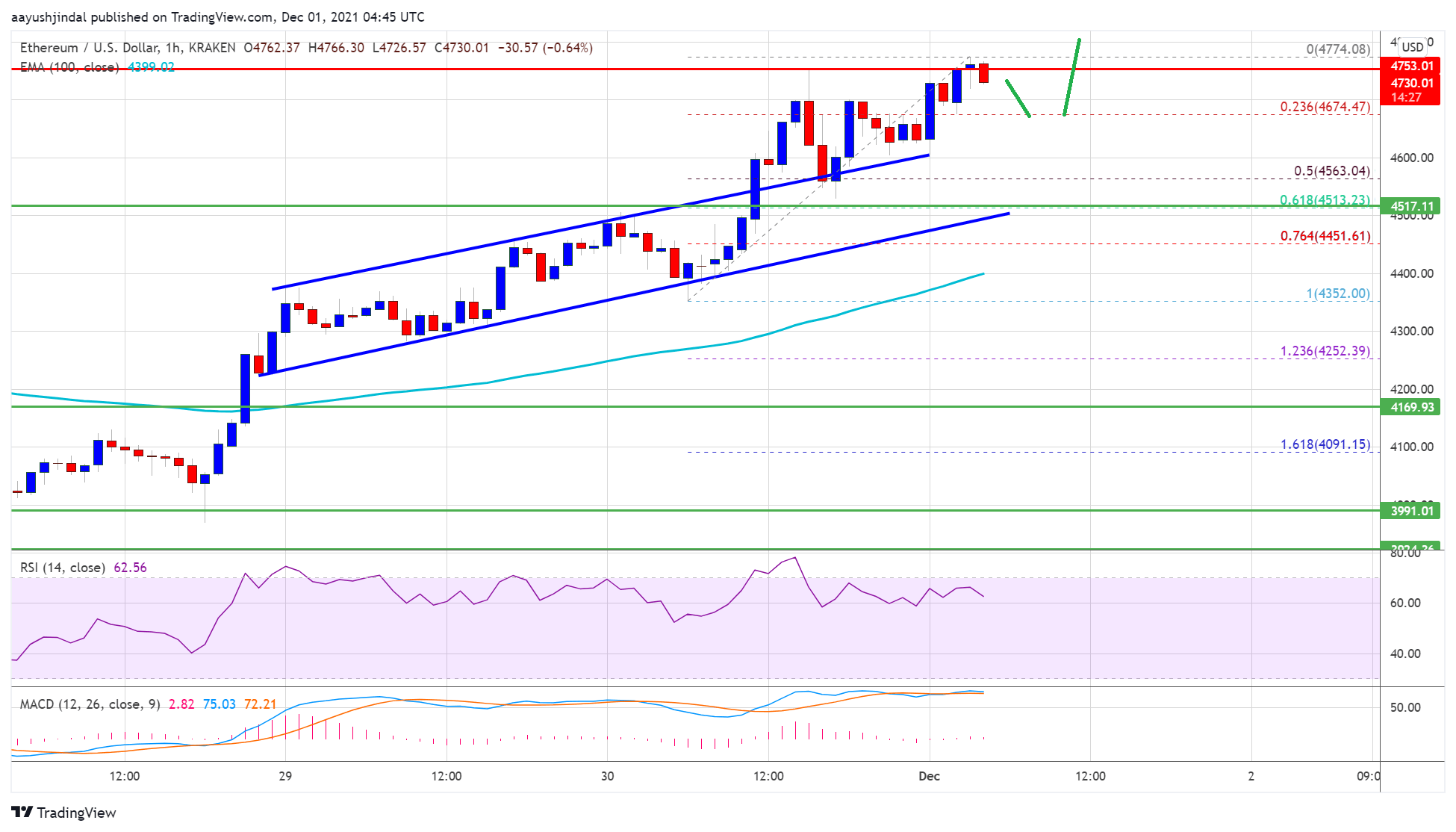Click the 3991.01 green price label
The height and width of the screenshot is (832, 1456).
tap(1410, 511)
